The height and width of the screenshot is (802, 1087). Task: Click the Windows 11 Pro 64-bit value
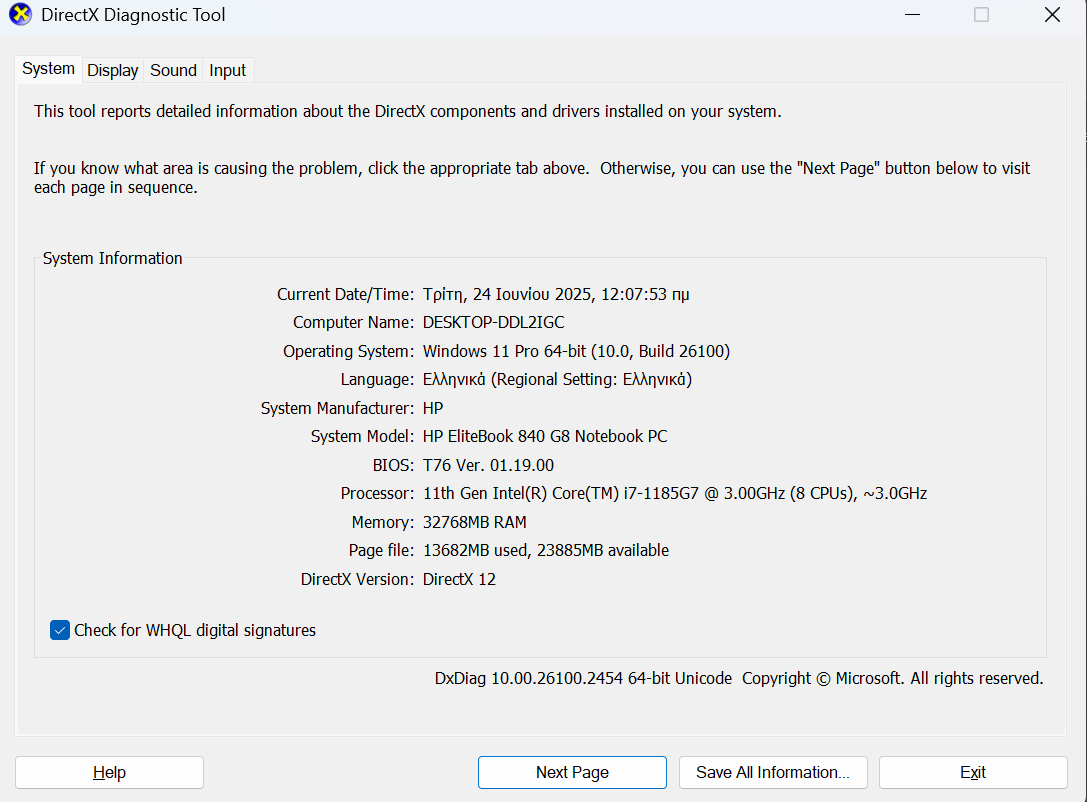pyautogui.click(x=576, y=351)
